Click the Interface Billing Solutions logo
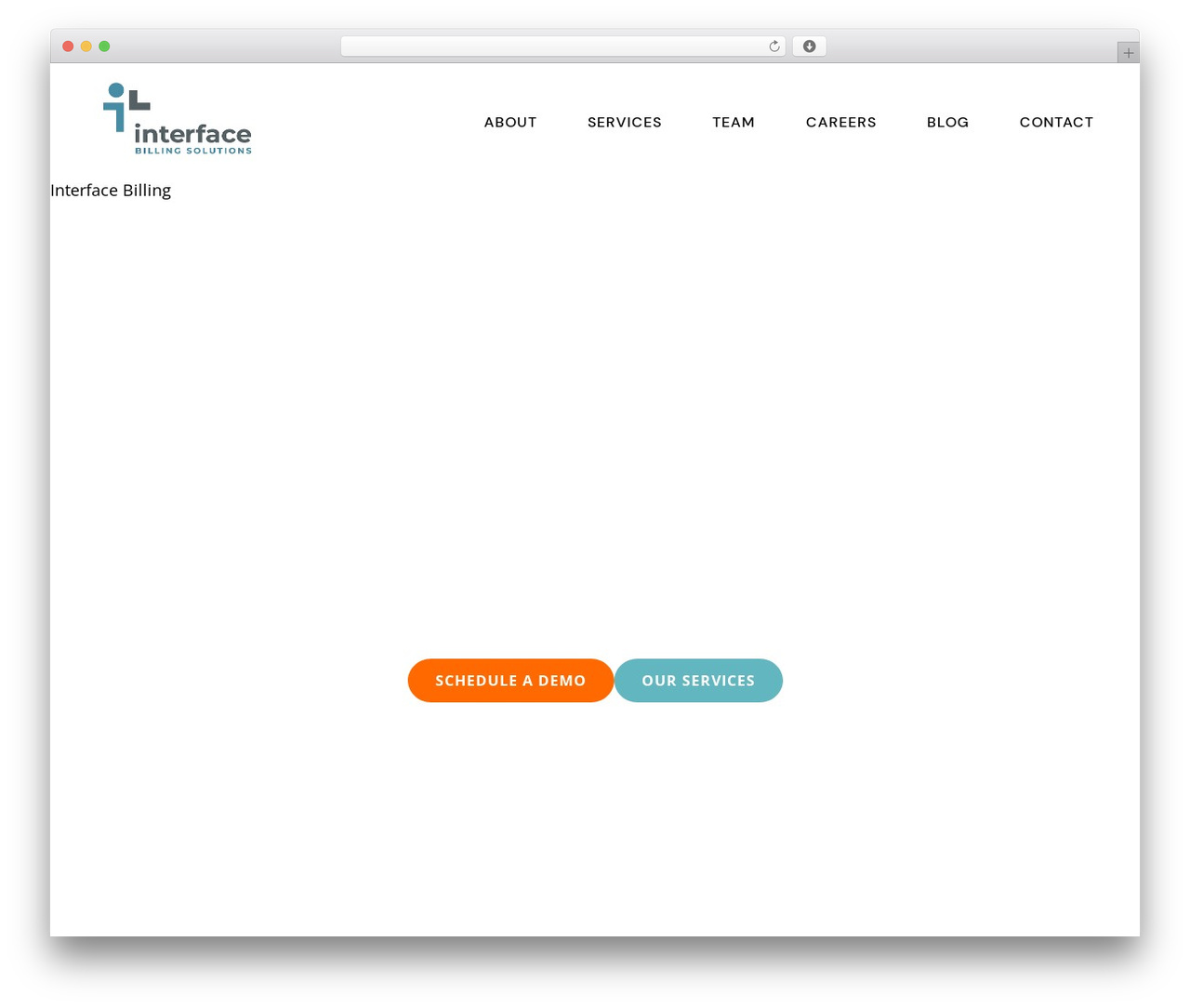Viewport: 1190px width, 1008px height. click(x=178, y=119)
